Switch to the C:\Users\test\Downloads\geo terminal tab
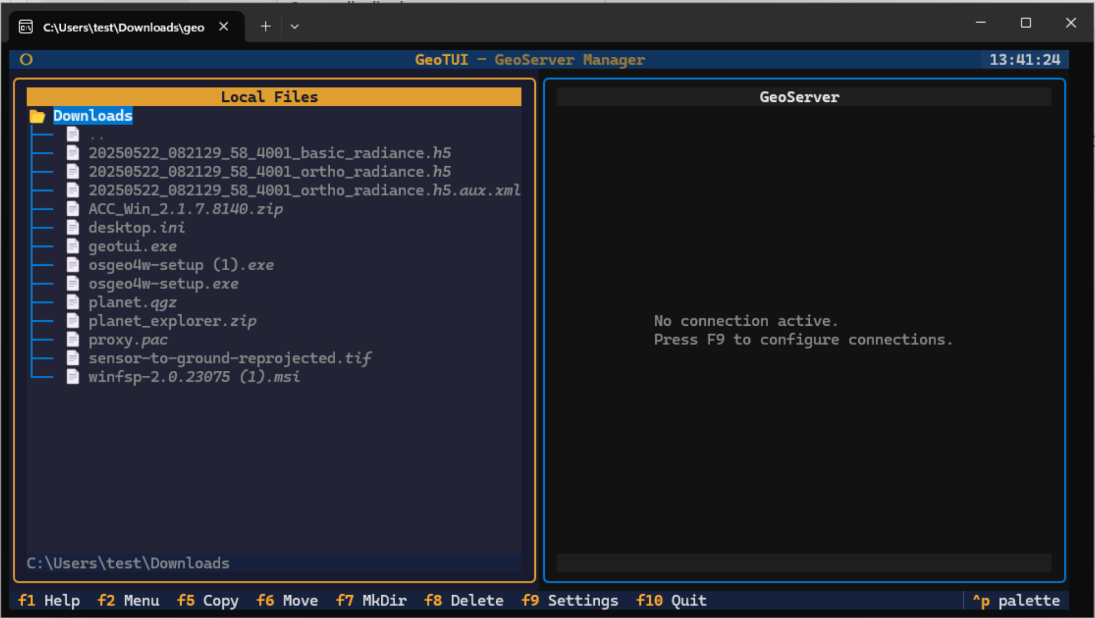Image resolution: width=1095 pixels, height=618 pixels. (124, 27)
